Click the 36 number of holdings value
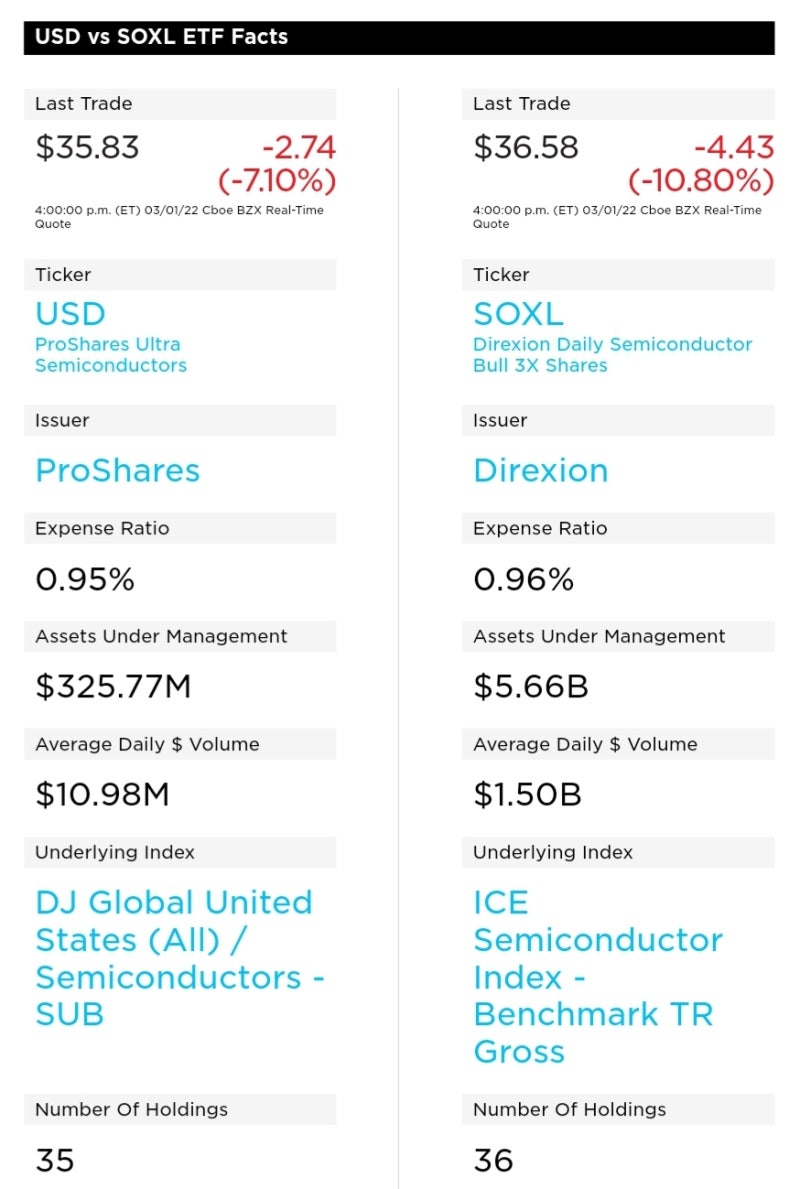Viewport: 800px width, 1189px height. [x=493, y=1160]
